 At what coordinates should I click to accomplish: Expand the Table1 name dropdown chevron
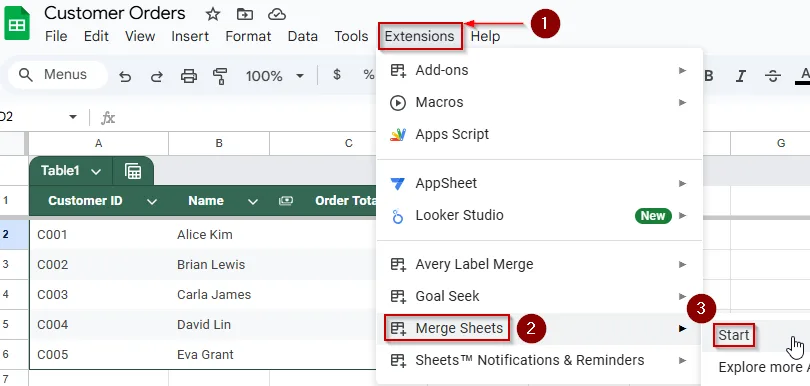coord(96,172)
